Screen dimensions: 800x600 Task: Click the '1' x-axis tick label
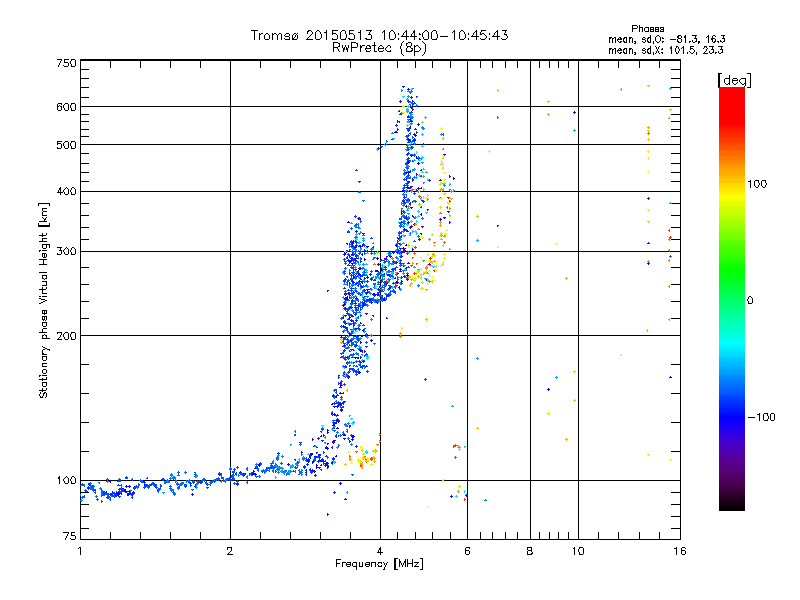80,551
